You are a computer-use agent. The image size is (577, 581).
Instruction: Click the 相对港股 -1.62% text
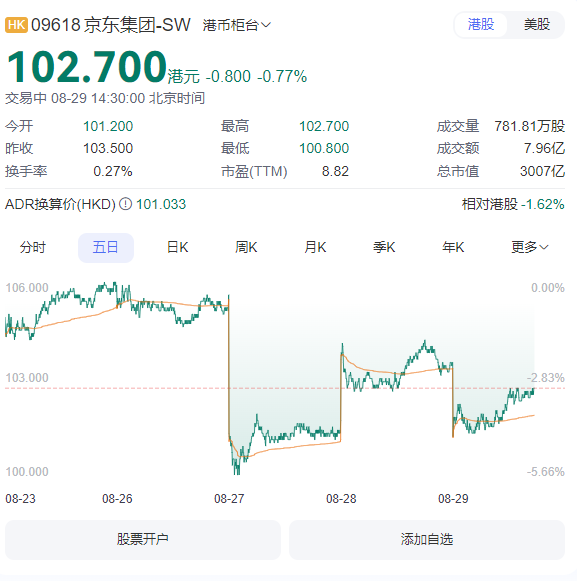[513, 205]
